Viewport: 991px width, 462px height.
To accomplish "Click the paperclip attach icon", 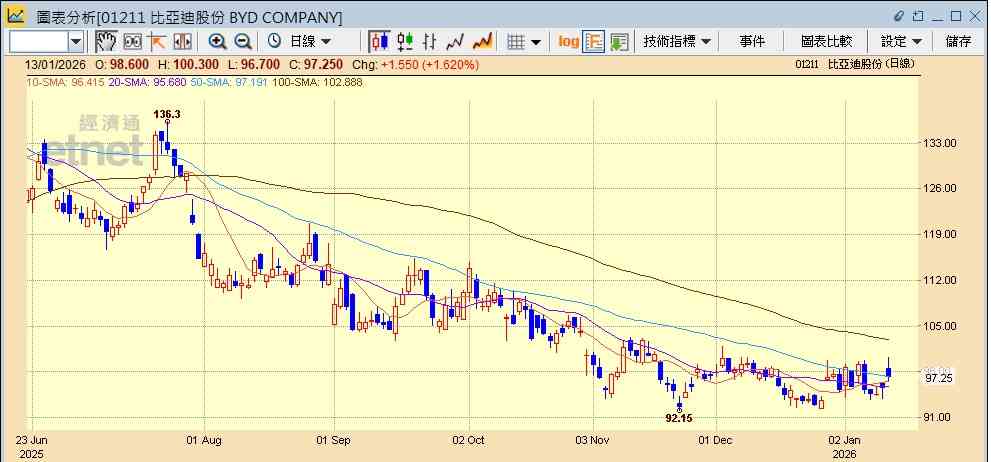I will pyautogui.click(x=899, y=16).
